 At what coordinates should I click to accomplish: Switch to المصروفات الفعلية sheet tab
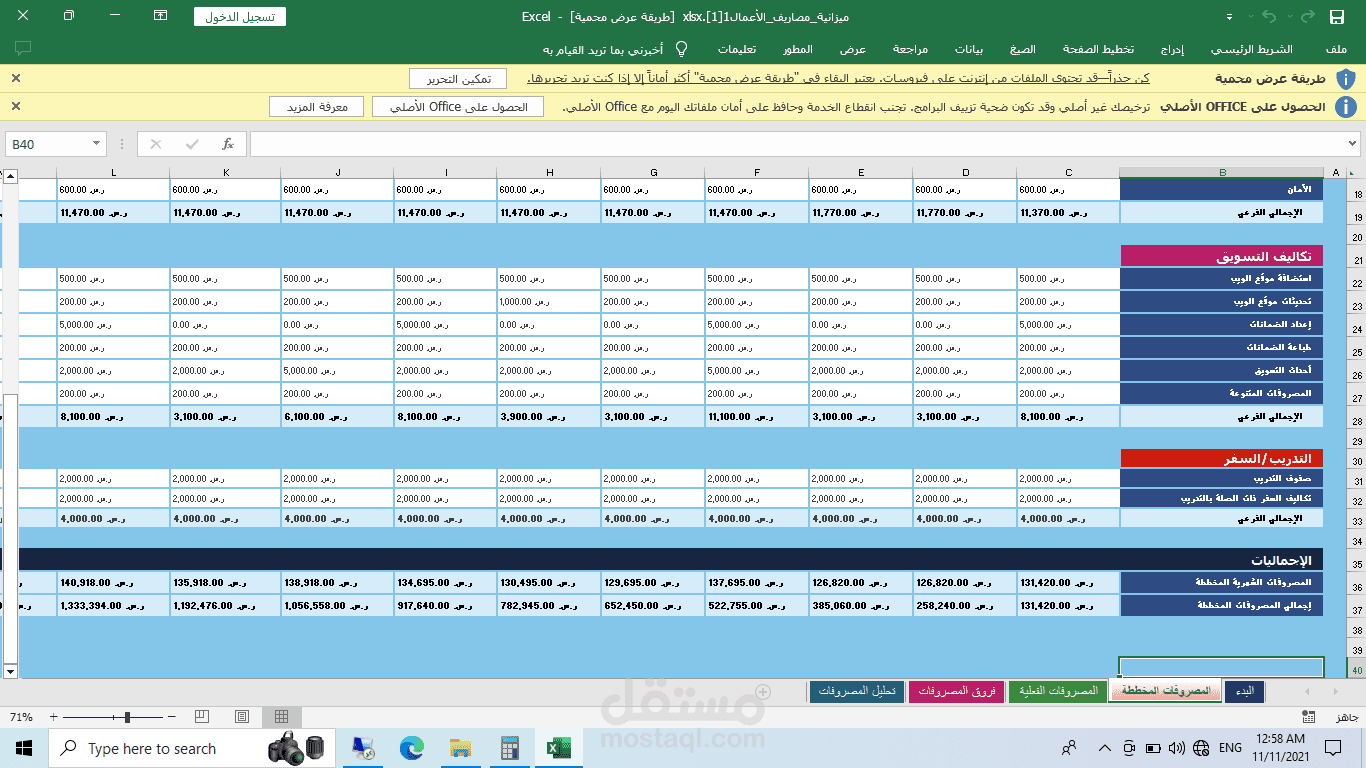[x=1058, y=691]
